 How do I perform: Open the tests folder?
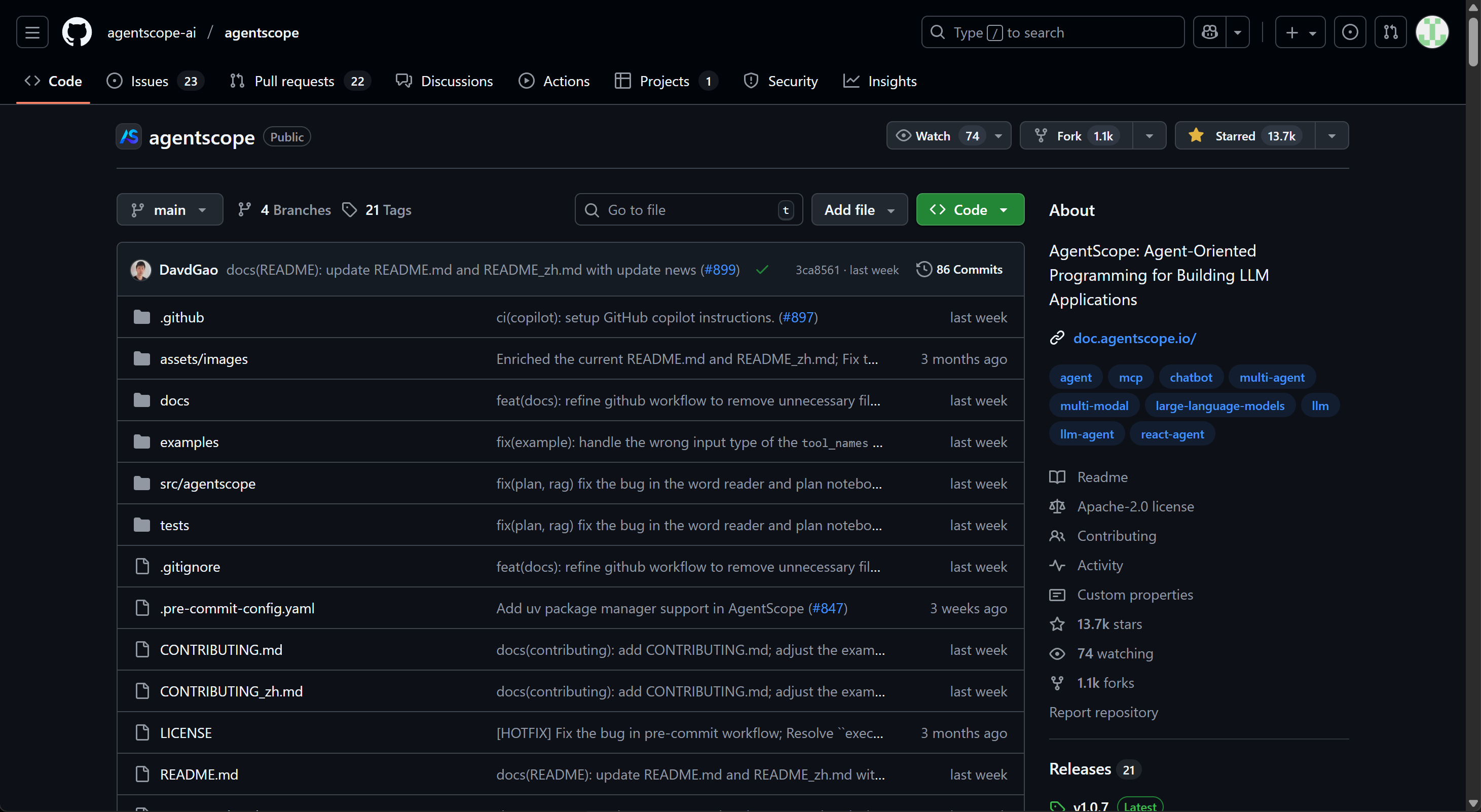174,525
